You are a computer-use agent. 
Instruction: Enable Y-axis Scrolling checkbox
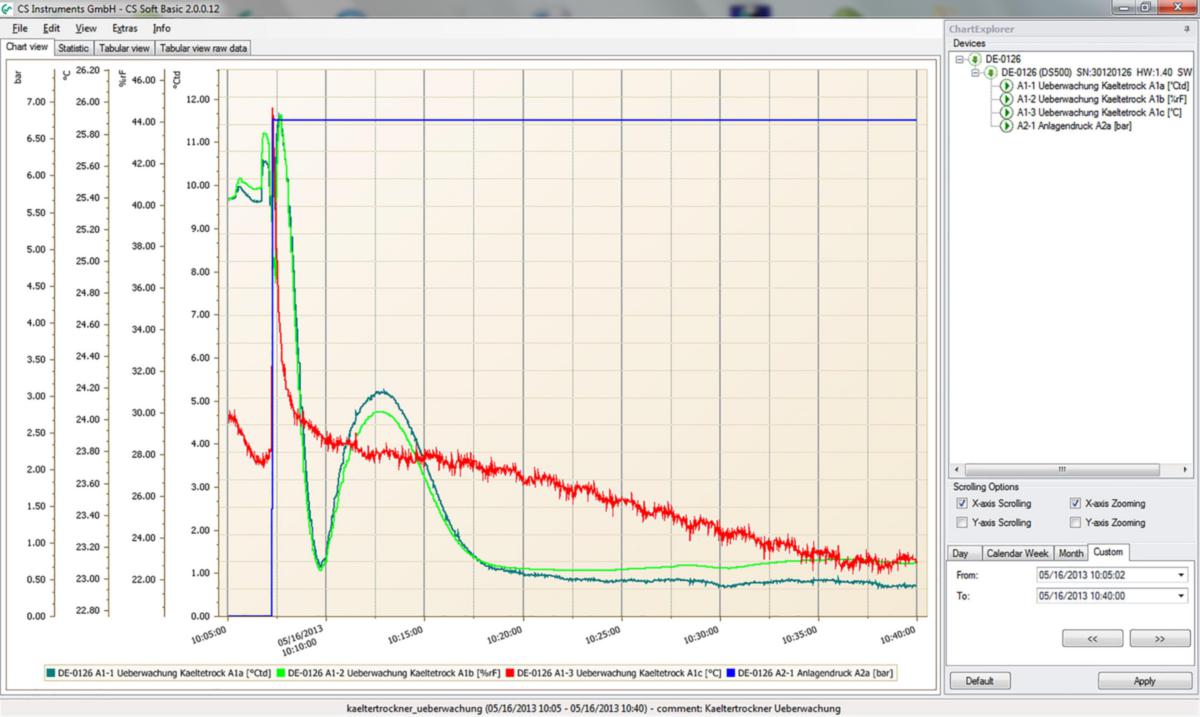pos(962,523)
